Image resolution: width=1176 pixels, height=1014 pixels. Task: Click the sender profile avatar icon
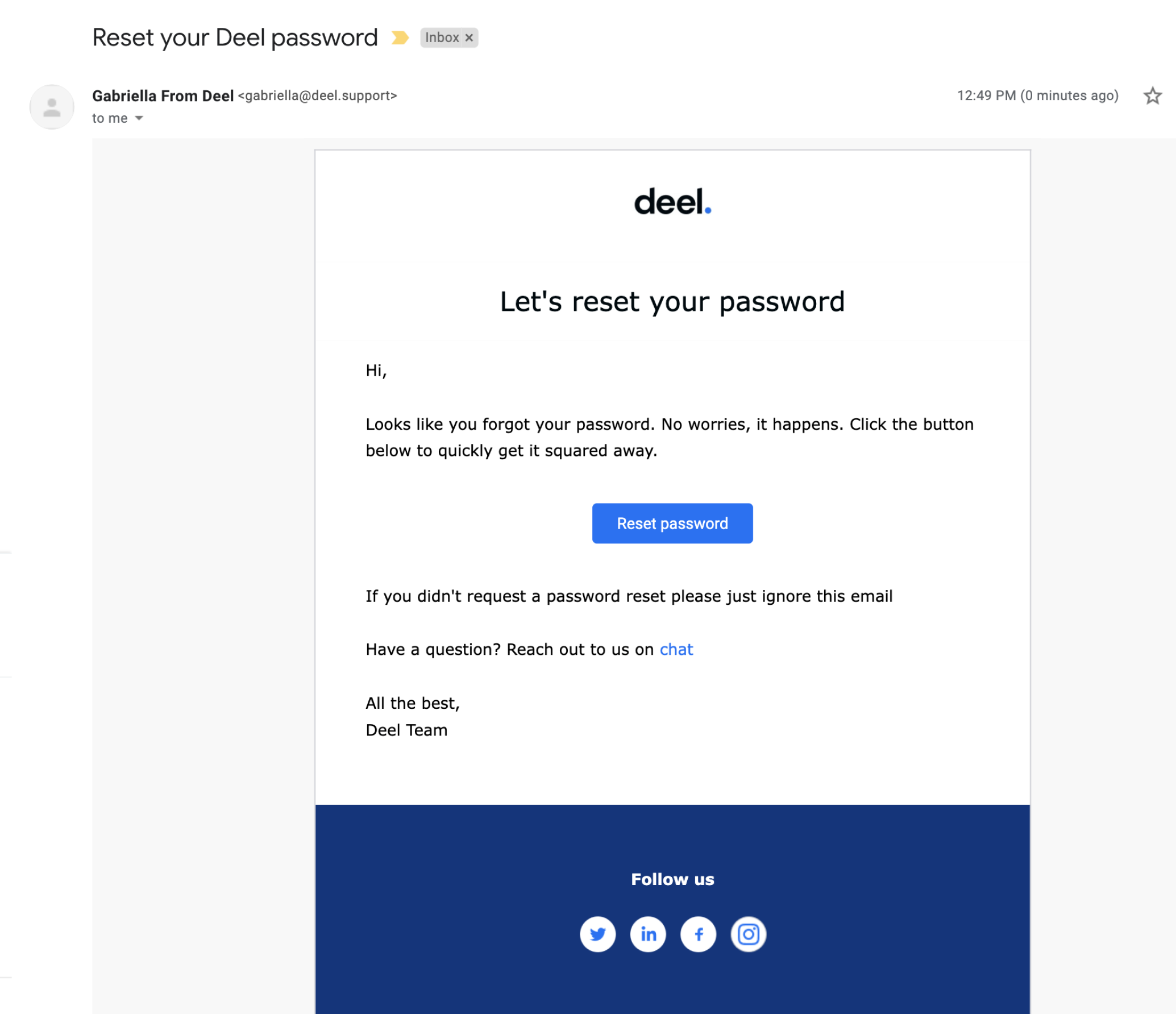coord(51,106)
